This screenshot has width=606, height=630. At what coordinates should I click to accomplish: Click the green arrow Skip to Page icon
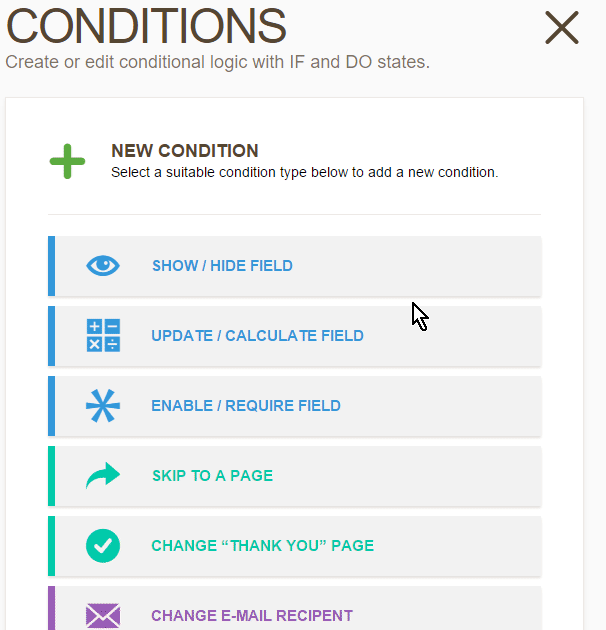click(103, 476)
